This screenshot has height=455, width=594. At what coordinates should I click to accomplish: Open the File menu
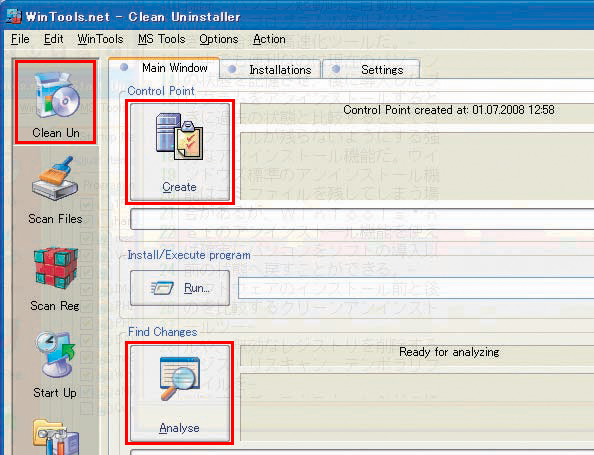(x=20, y=39)
